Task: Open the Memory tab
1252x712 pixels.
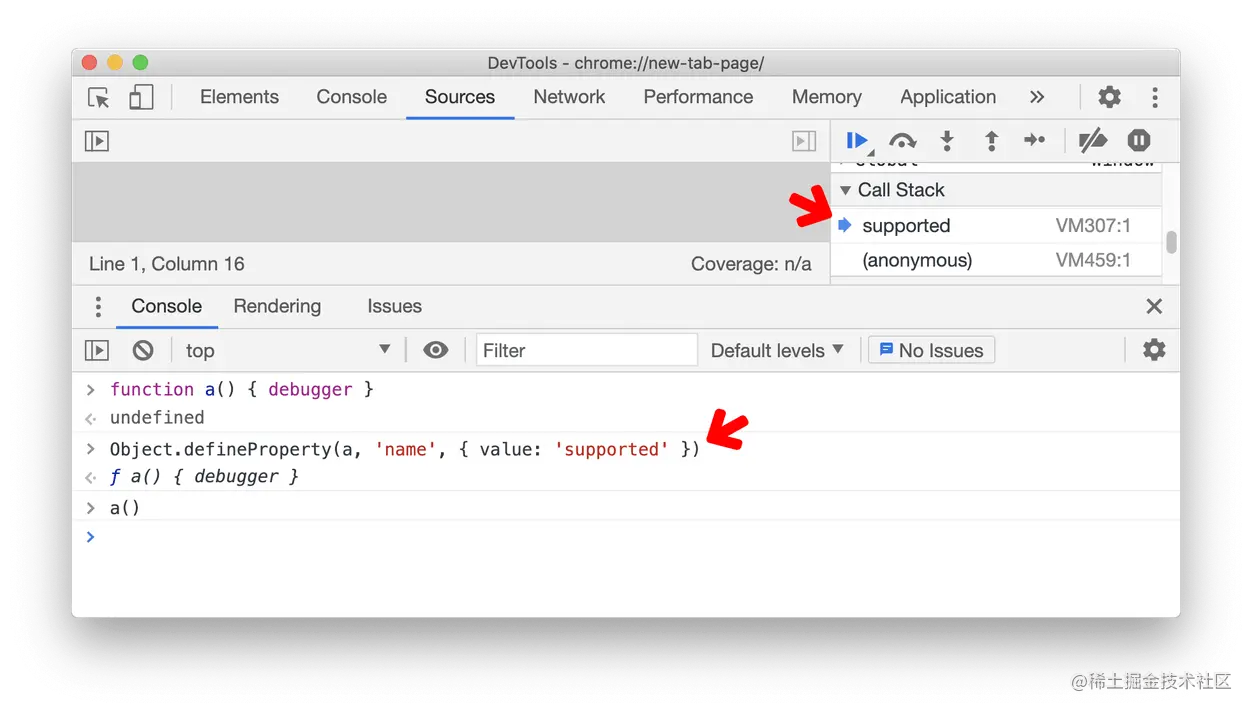Action: 826,97
